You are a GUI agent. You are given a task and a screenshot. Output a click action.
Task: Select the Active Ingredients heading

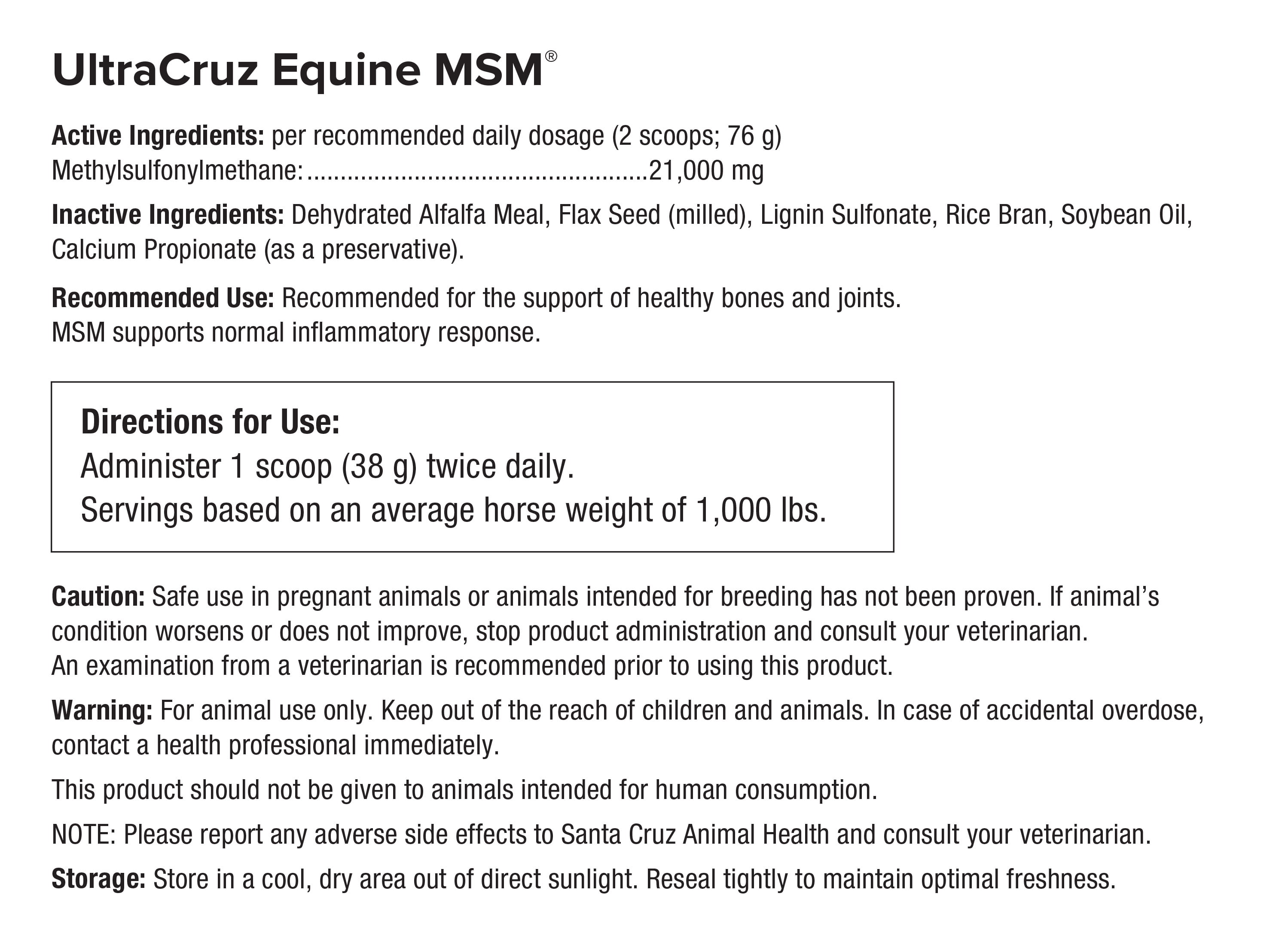[157, 136]
